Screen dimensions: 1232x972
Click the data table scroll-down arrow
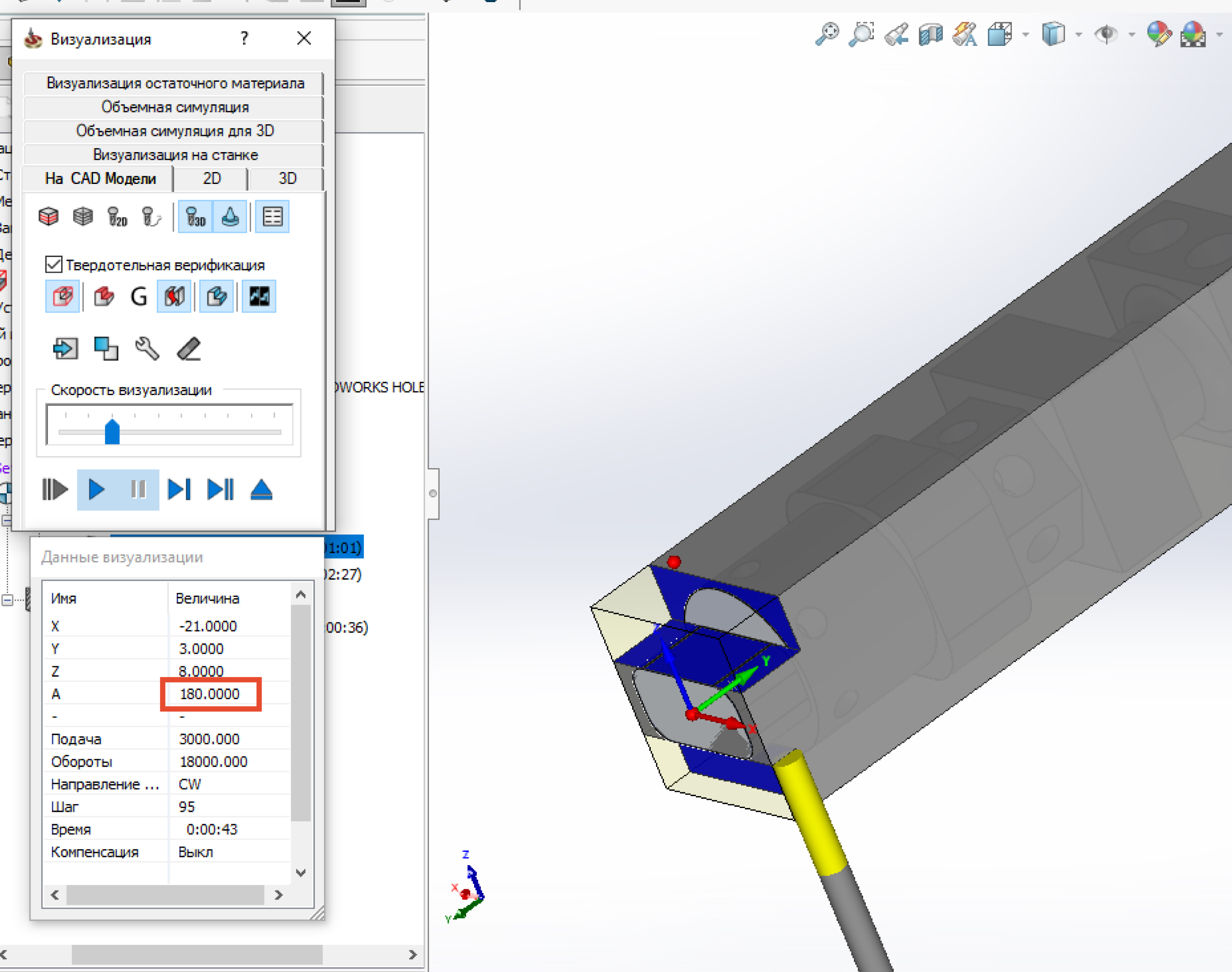pyautogui.click(x=301, y=873)
